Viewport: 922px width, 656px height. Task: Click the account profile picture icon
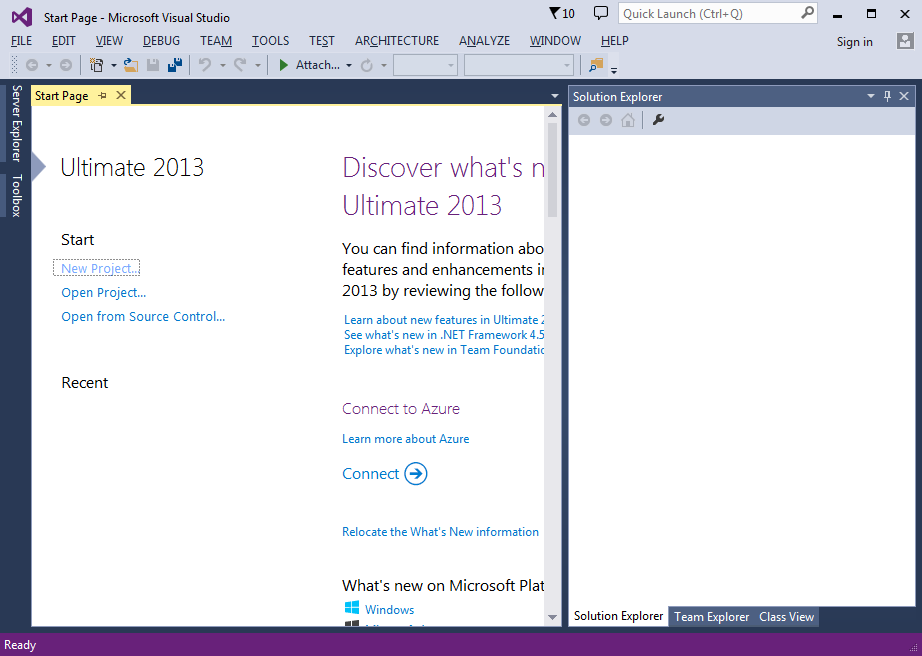[x=904, y=41]
